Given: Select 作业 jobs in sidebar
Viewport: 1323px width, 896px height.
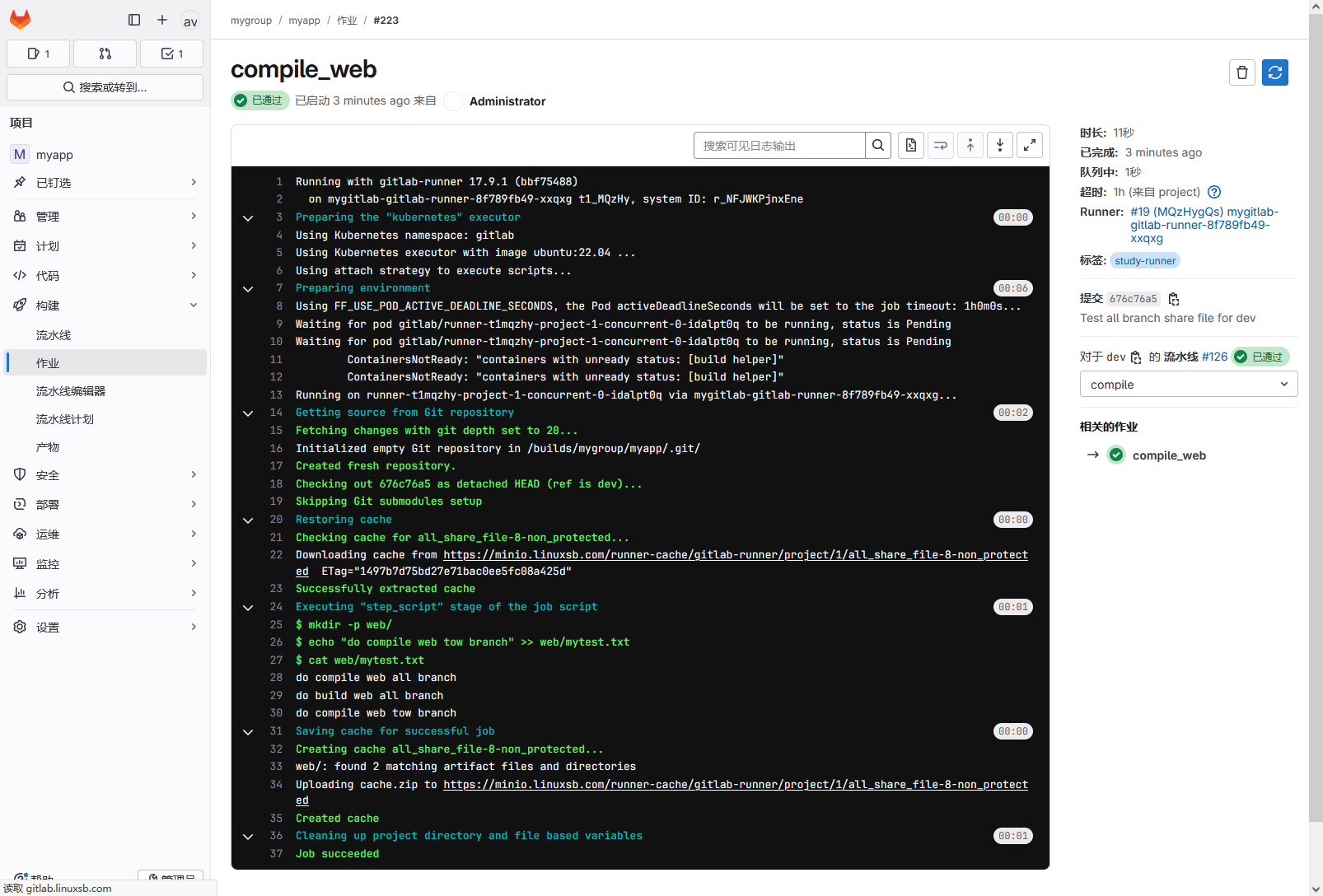Looking at the screenshot, I should 105,363.
